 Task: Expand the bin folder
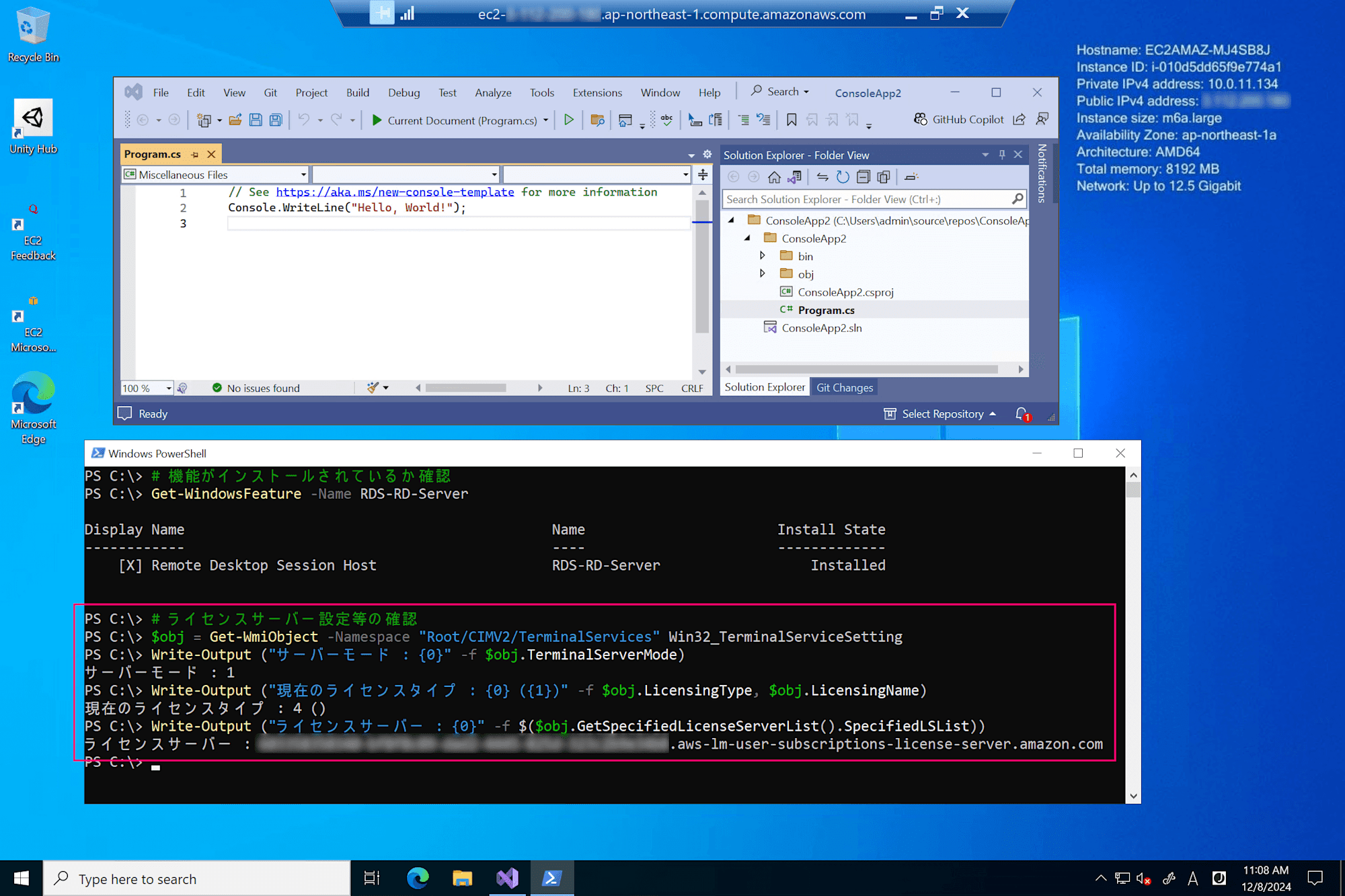[x=763, y=255]
